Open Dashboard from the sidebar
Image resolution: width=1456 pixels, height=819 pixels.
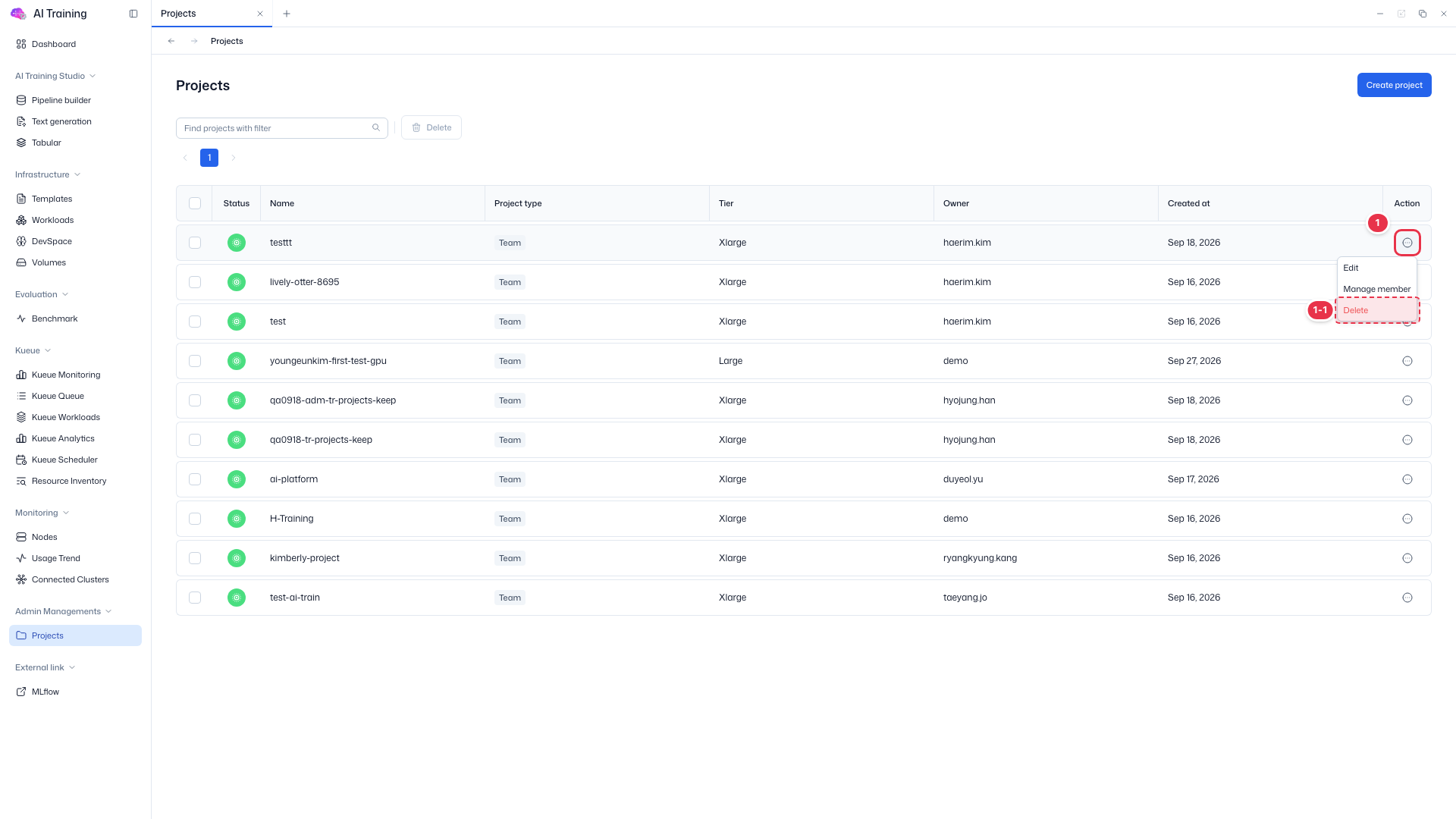click(x=75, y=44)
